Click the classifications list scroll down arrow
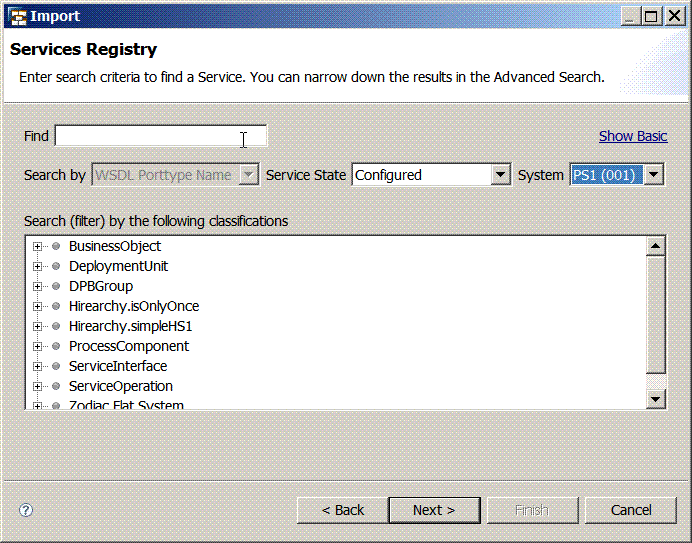 click(x=656, y=399)
